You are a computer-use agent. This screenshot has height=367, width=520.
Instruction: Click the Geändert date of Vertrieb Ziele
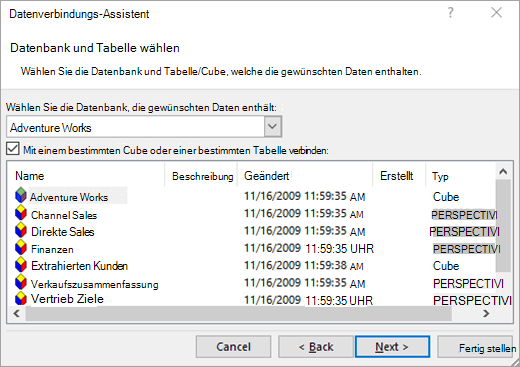point(308,300)
